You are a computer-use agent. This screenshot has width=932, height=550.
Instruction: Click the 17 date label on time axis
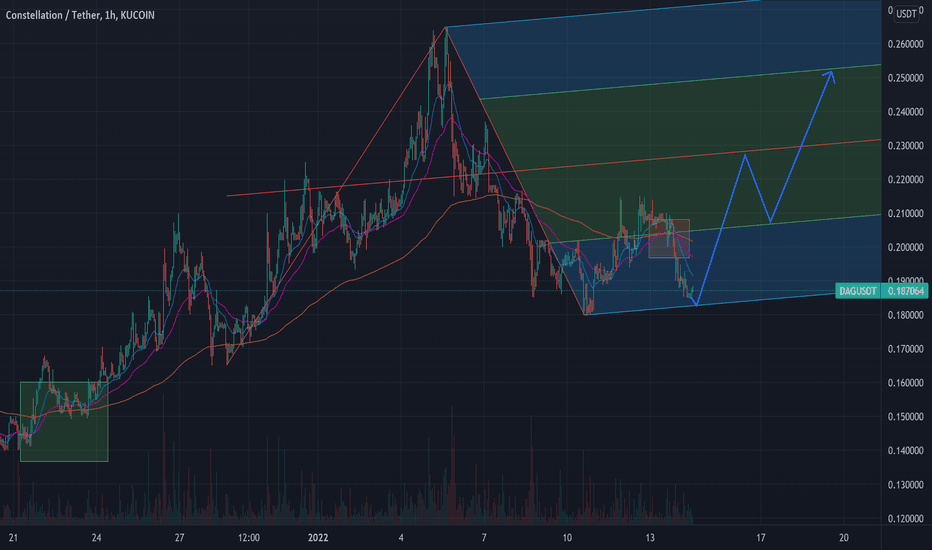tap(761, 538)
